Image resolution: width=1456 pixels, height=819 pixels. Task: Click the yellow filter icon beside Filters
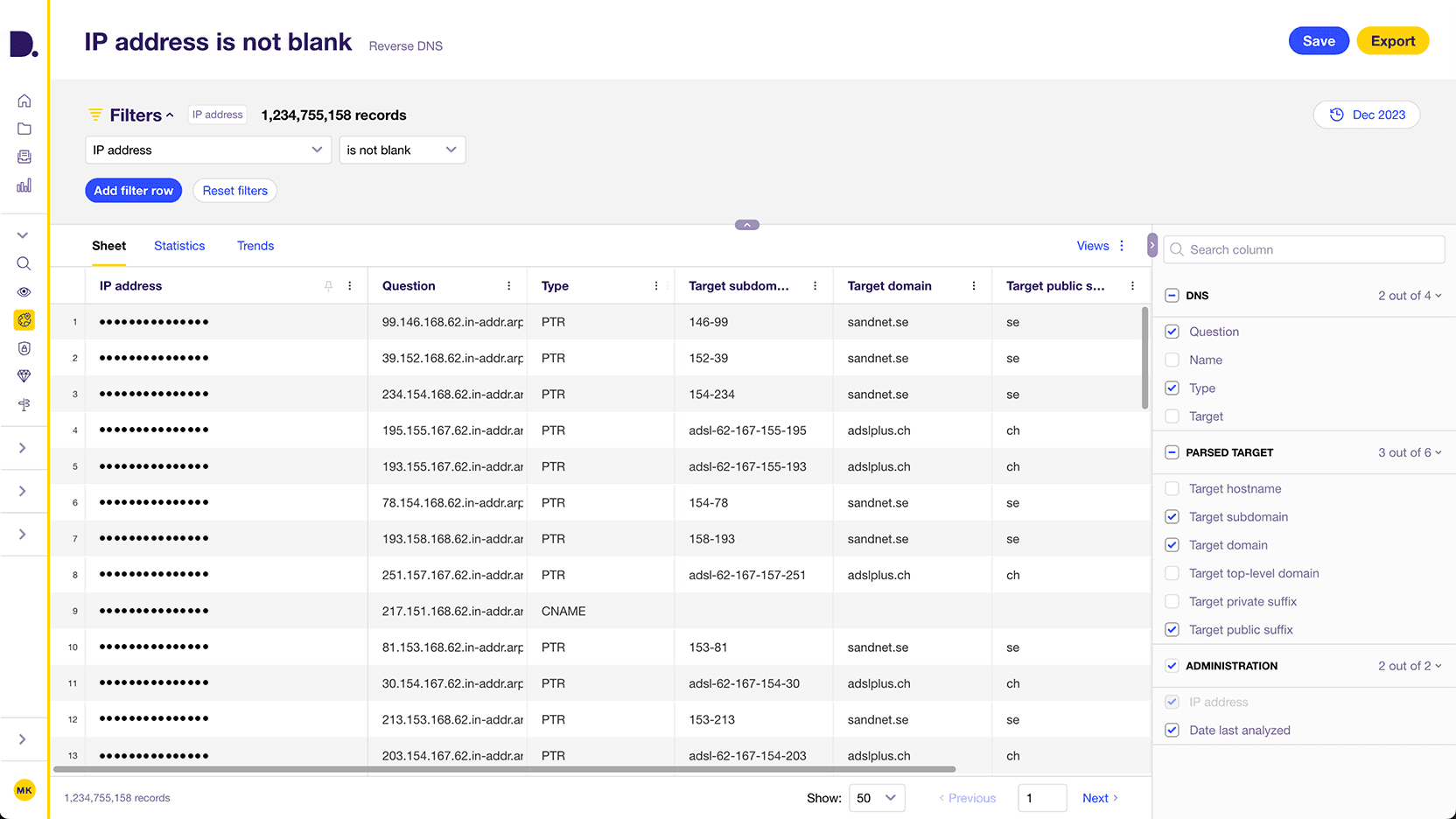pos(95,115)
